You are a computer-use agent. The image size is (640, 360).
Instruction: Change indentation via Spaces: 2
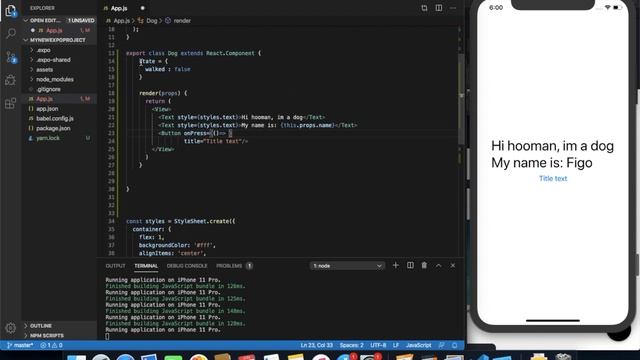tap(351, 345)
